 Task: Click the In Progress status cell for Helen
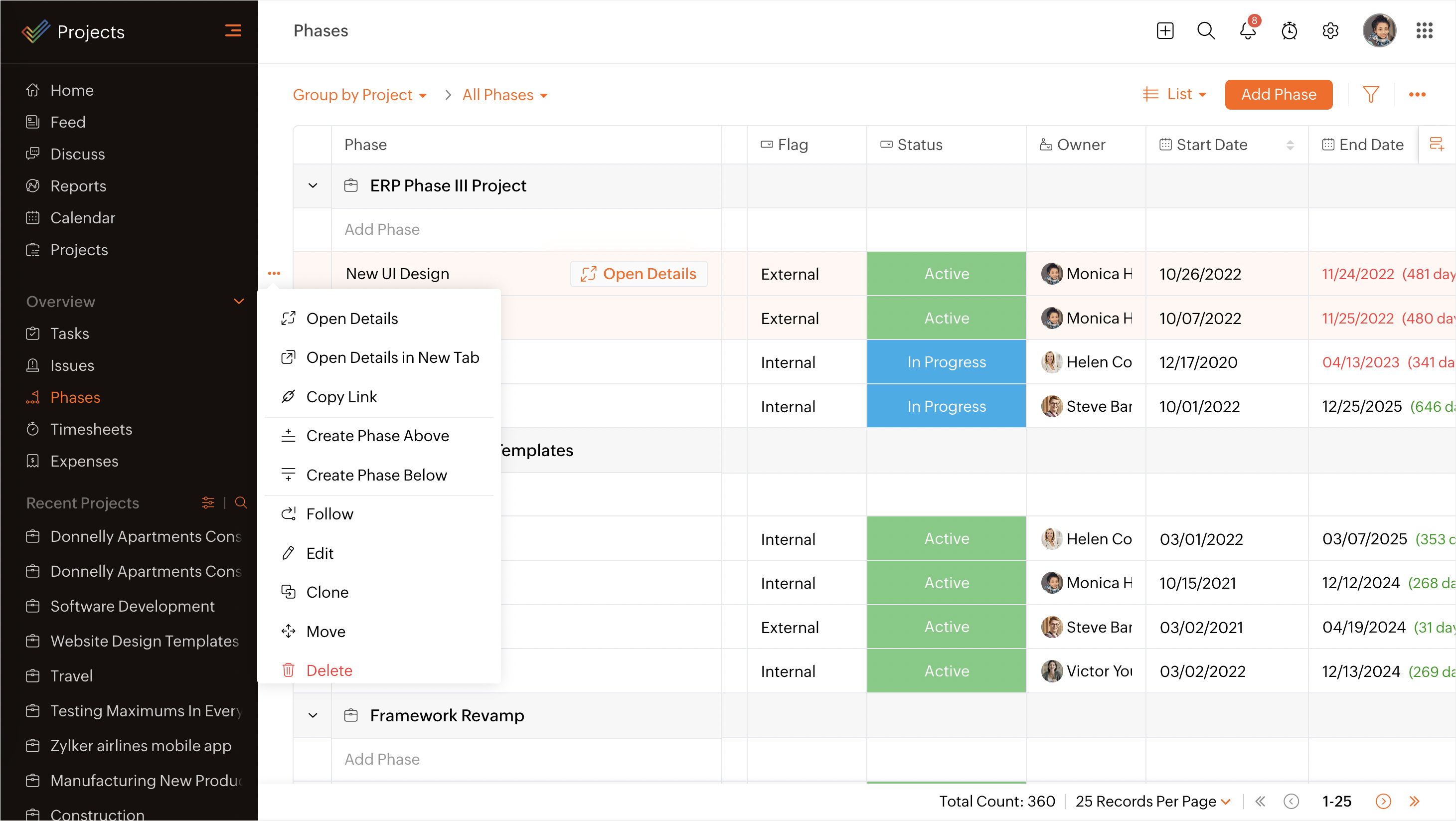pyautogui.click(x=946, y=362)
